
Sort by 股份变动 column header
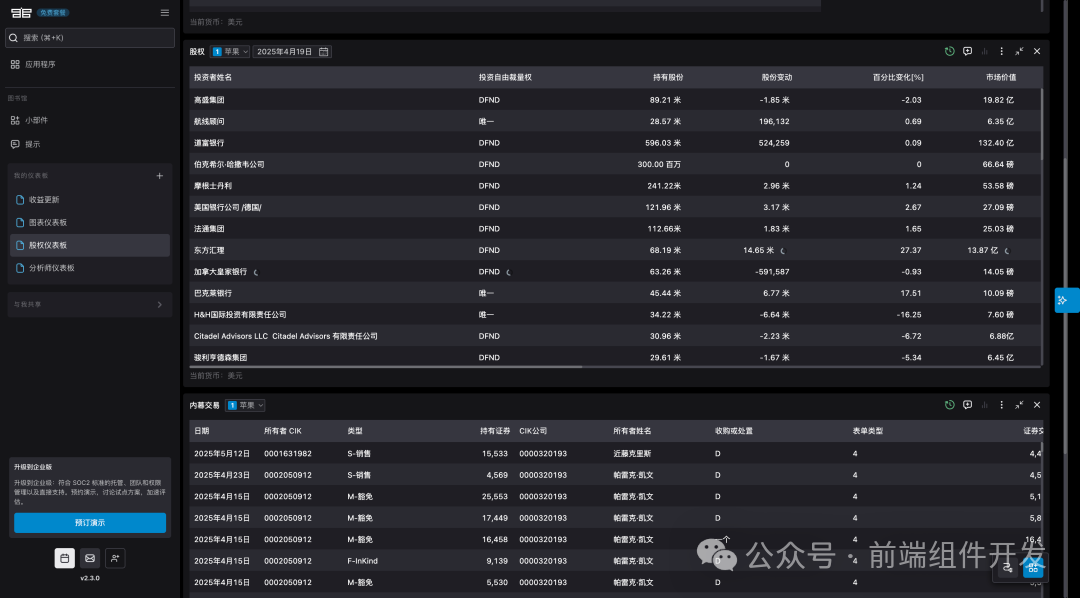776,78
